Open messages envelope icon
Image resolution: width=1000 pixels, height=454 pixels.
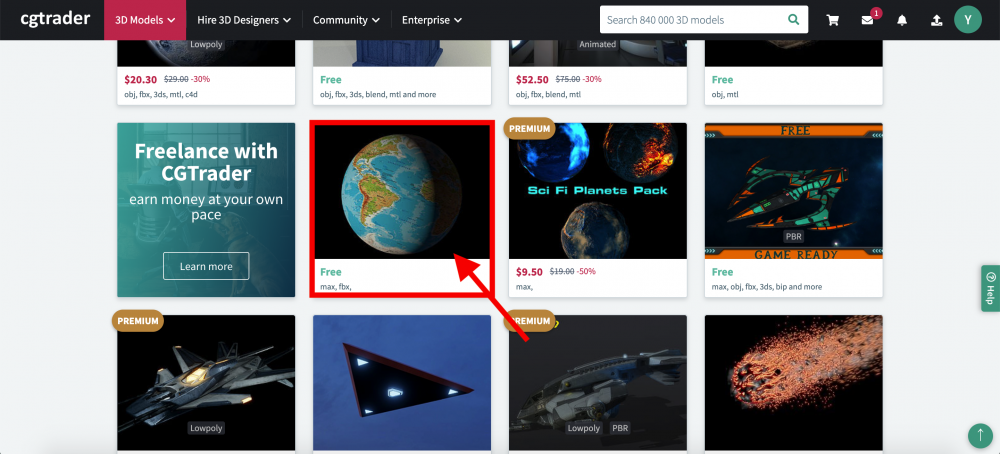867,20
